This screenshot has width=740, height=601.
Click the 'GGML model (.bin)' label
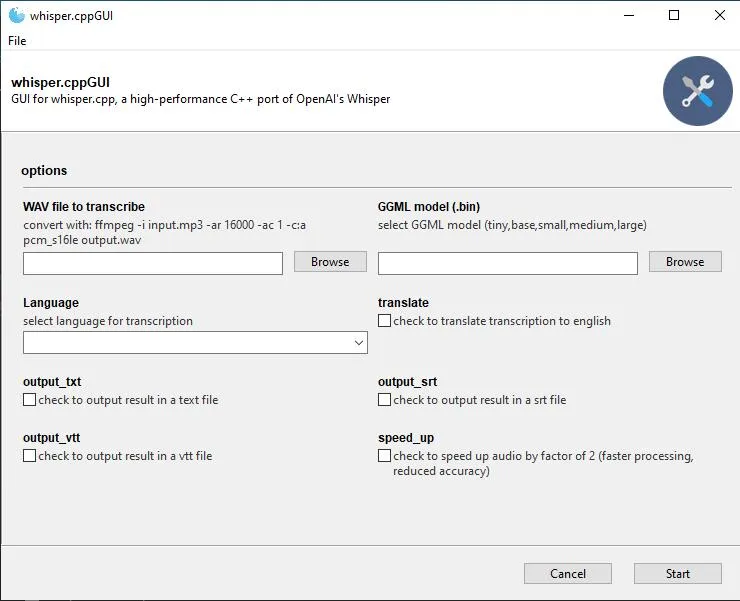click(429, 207)
